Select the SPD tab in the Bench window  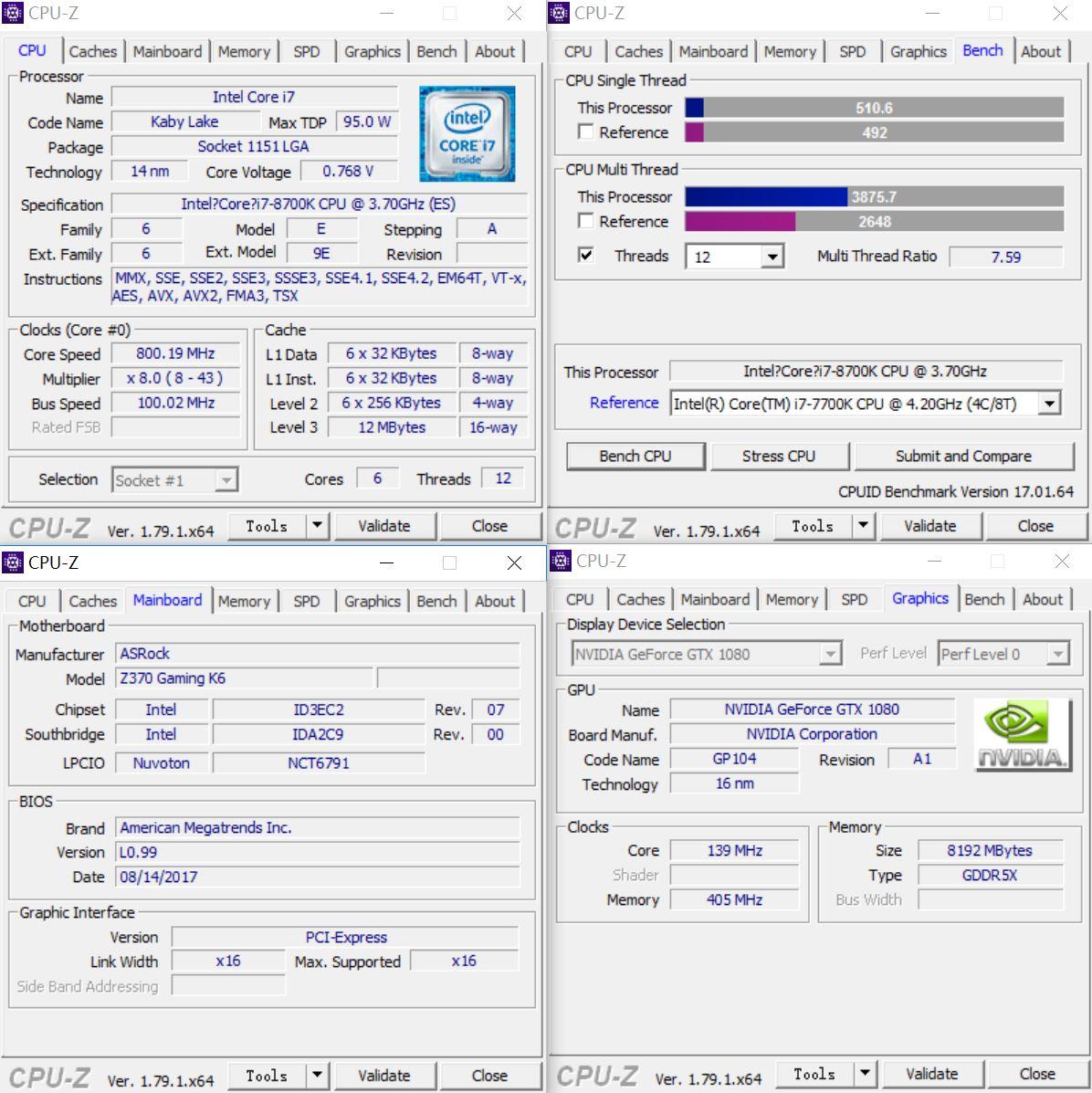(852, 51)
